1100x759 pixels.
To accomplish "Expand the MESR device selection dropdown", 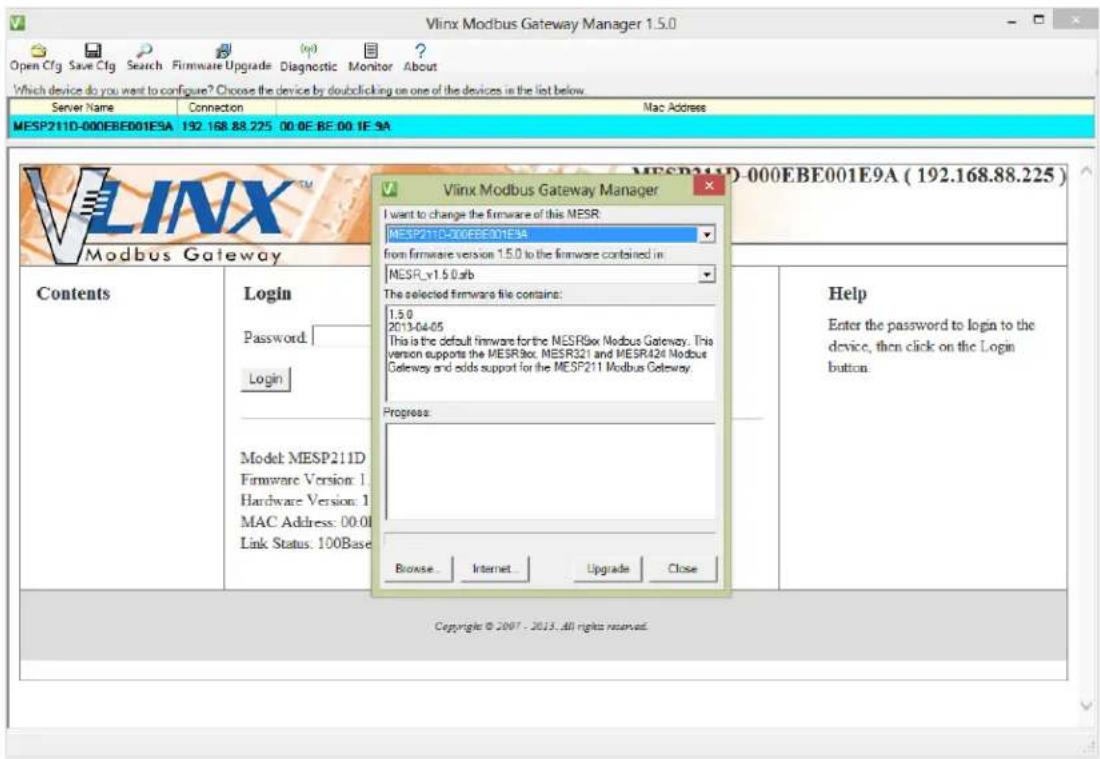I will coord(707,234).
